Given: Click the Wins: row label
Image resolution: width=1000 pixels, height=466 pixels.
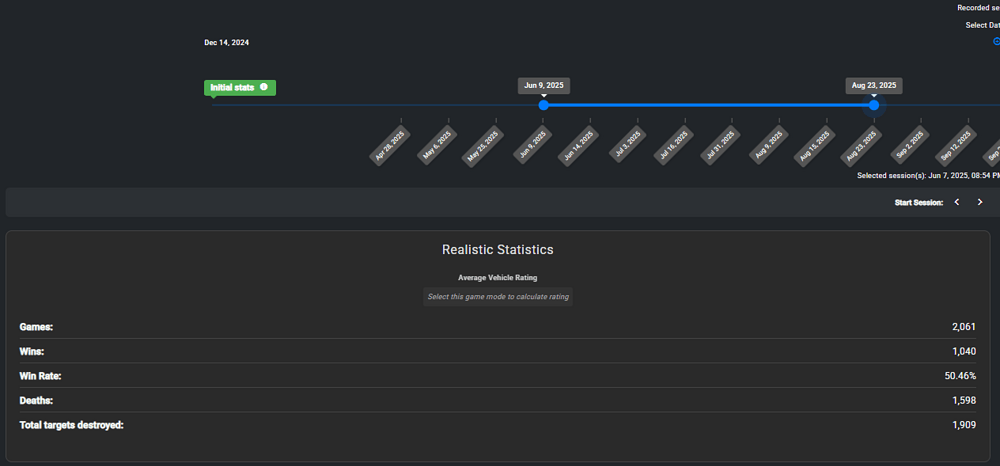Looking at the screenshot, I should [32, 351].
